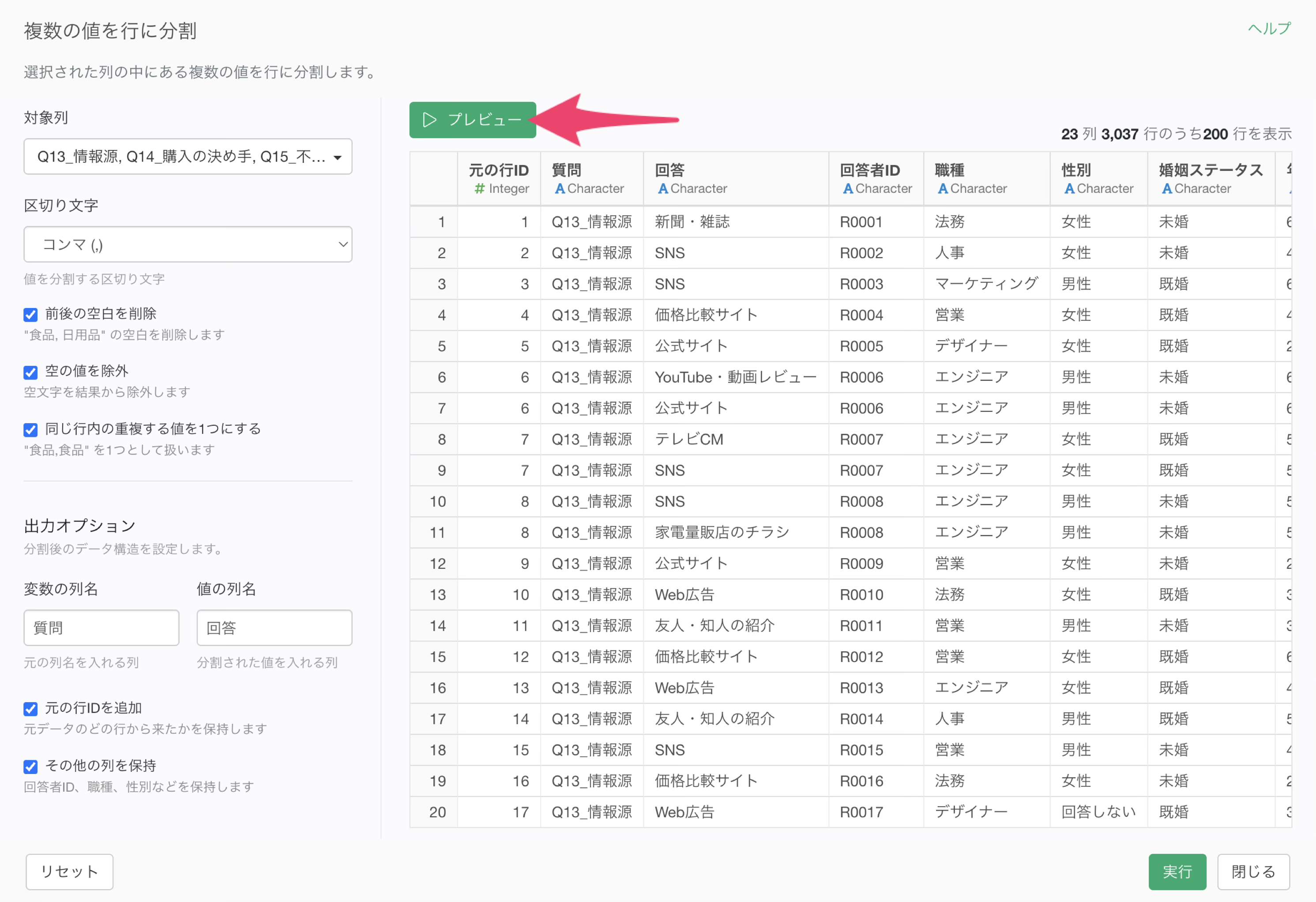Click Character type icon under 婚姻ステータス
The height and width of the screenshot is (902, 1316).
click(1166, 188)
